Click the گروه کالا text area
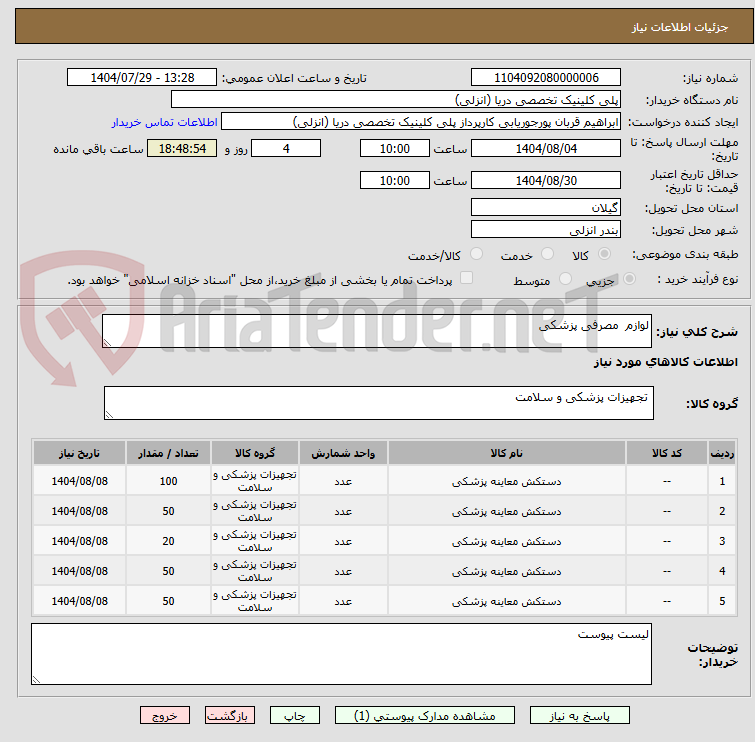This screenshot has width=755, height=742. click(378, 403)
